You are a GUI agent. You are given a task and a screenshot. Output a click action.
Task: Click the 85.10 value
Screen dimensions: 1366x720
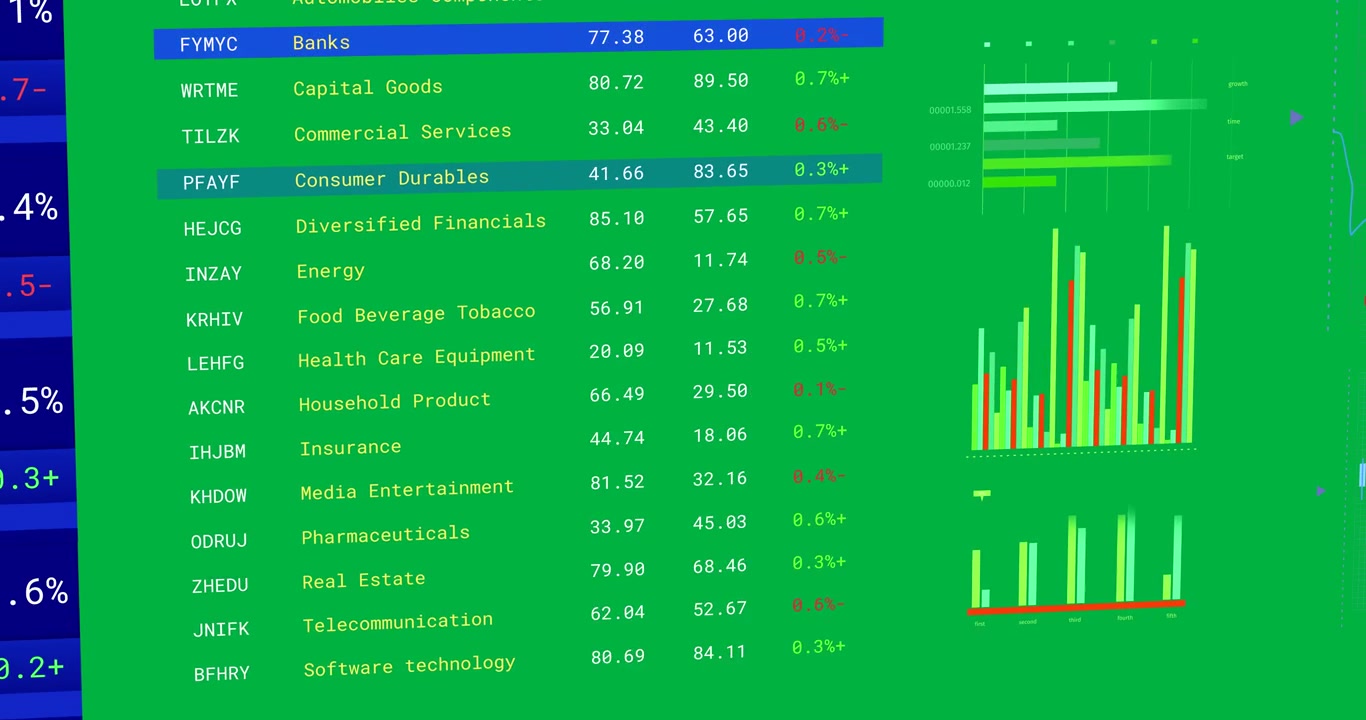[x=617, y=218]
